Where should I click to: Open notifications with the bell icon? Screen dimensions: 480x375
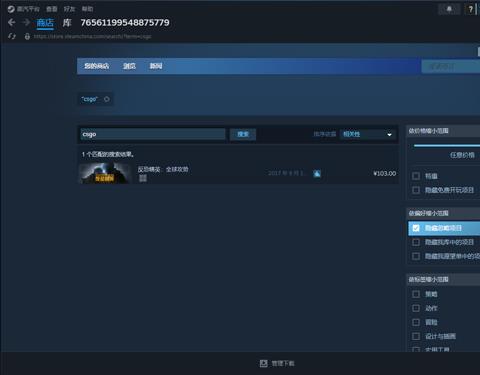(x=449, y=9)
